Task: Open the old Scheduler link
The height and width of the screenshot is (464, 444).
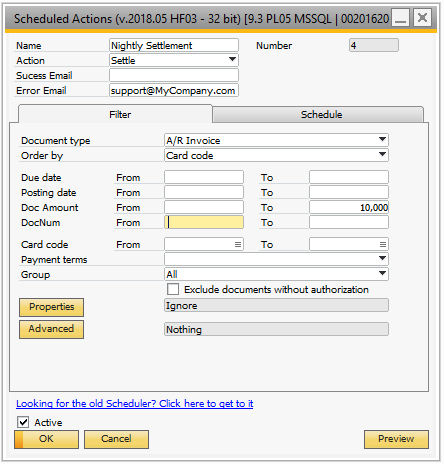Action: click(135, 404)
